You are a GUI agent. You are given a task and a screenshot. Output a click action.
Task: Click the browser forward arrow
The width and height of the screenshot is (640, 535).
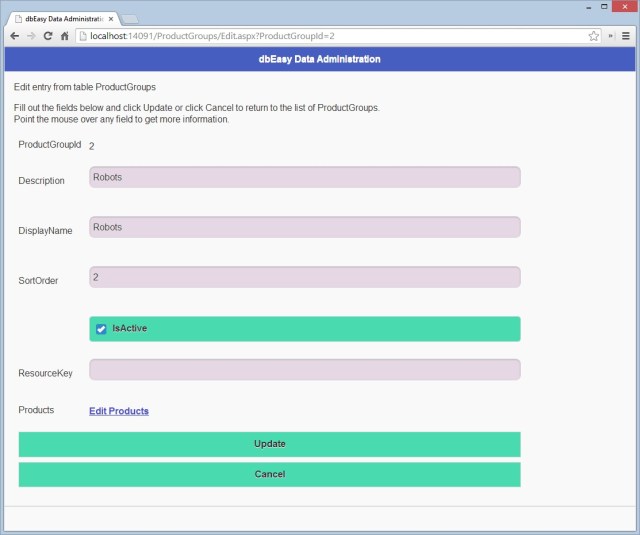(31, 36)
